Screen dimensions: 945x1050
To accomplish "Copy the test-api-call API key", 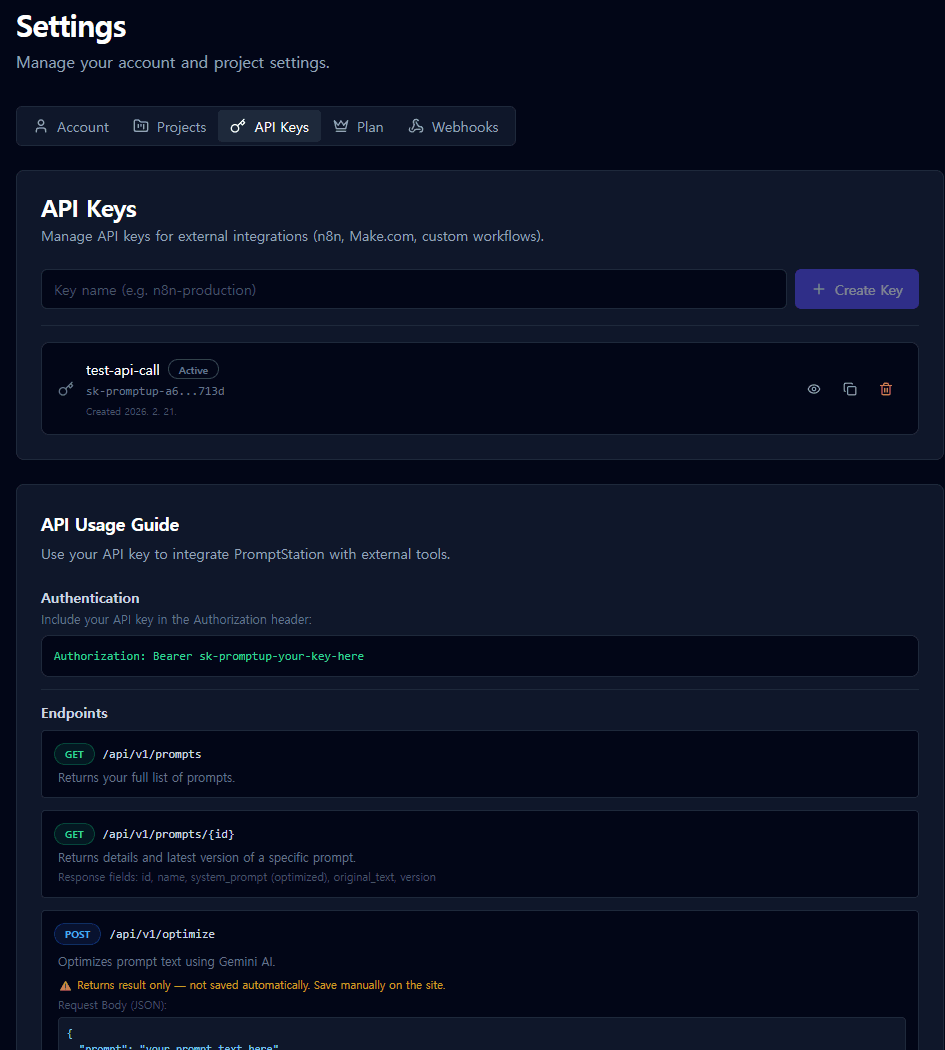I will (x=849, y=389).
